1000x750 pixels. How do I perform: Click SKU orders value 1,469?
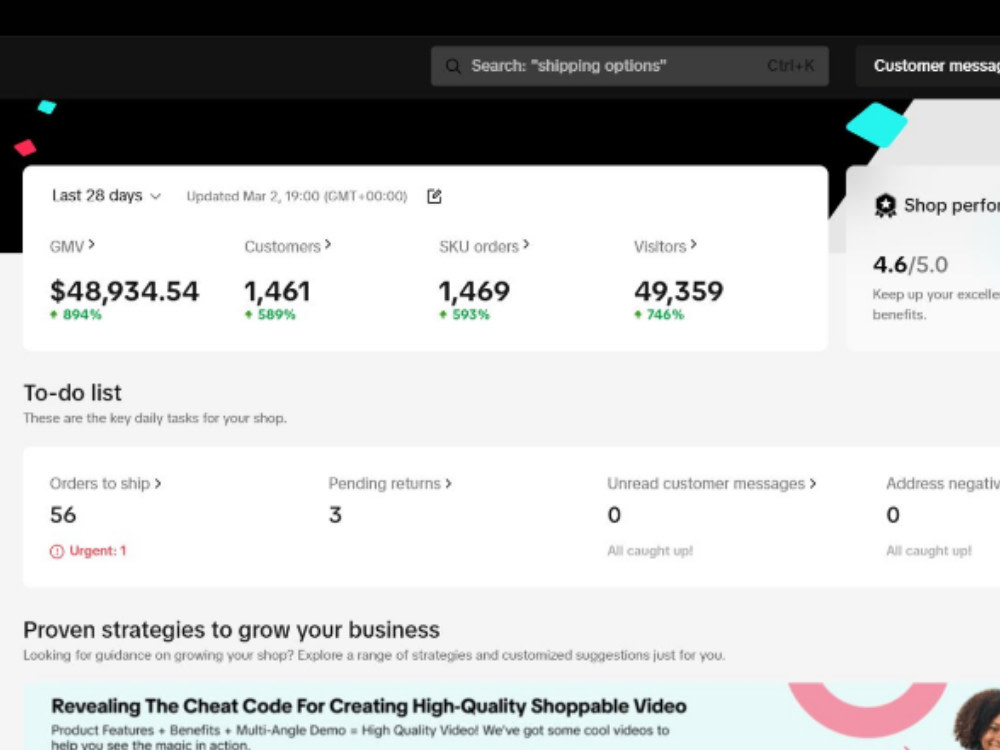tap(474, 291)
